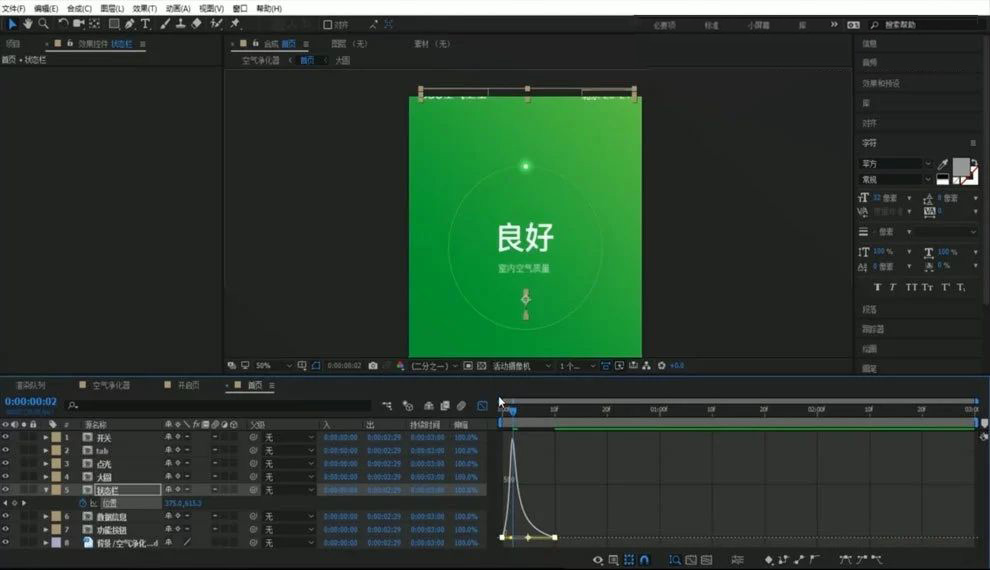This screenshot has width=990, height=570.
Task: Enable the snapping checkbox in toolbar
Action: point(328,25)
